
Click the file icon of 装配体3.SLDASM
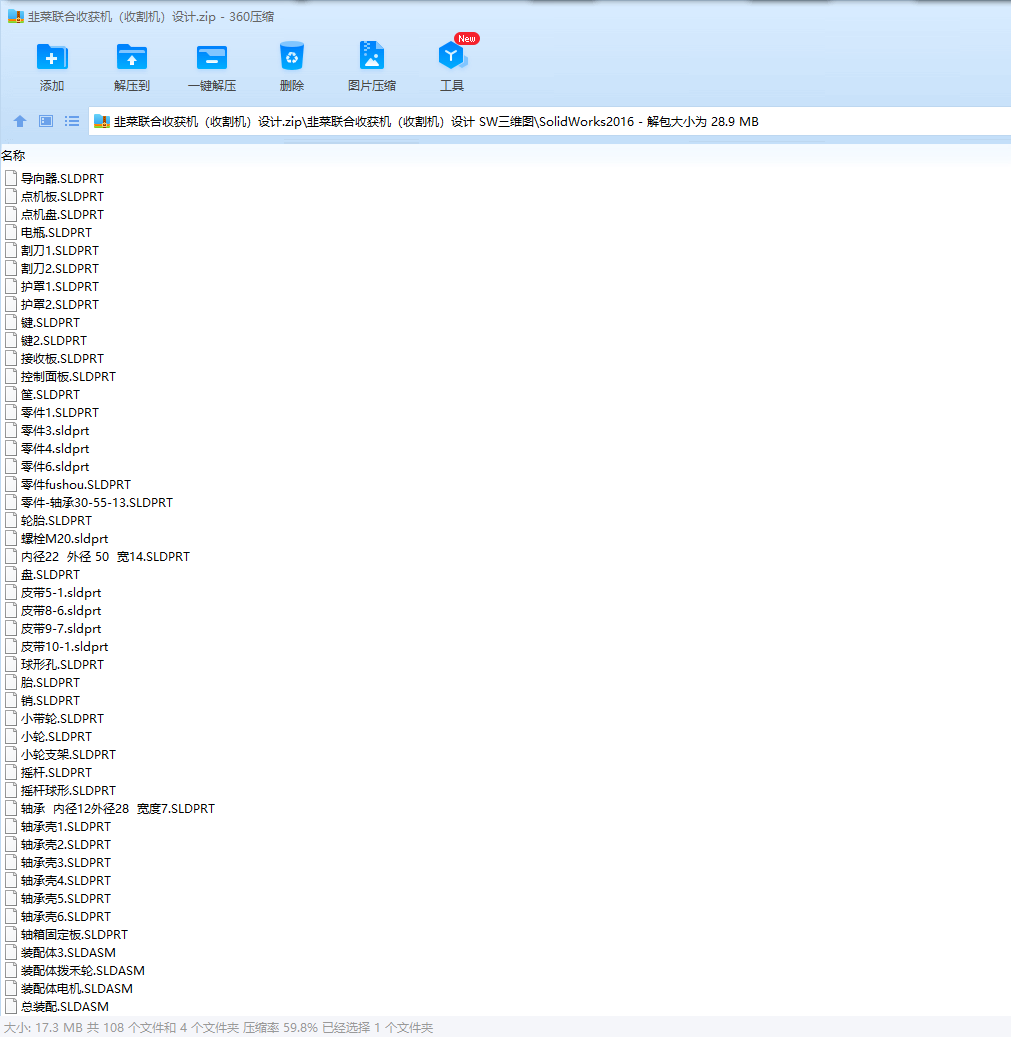11,952
